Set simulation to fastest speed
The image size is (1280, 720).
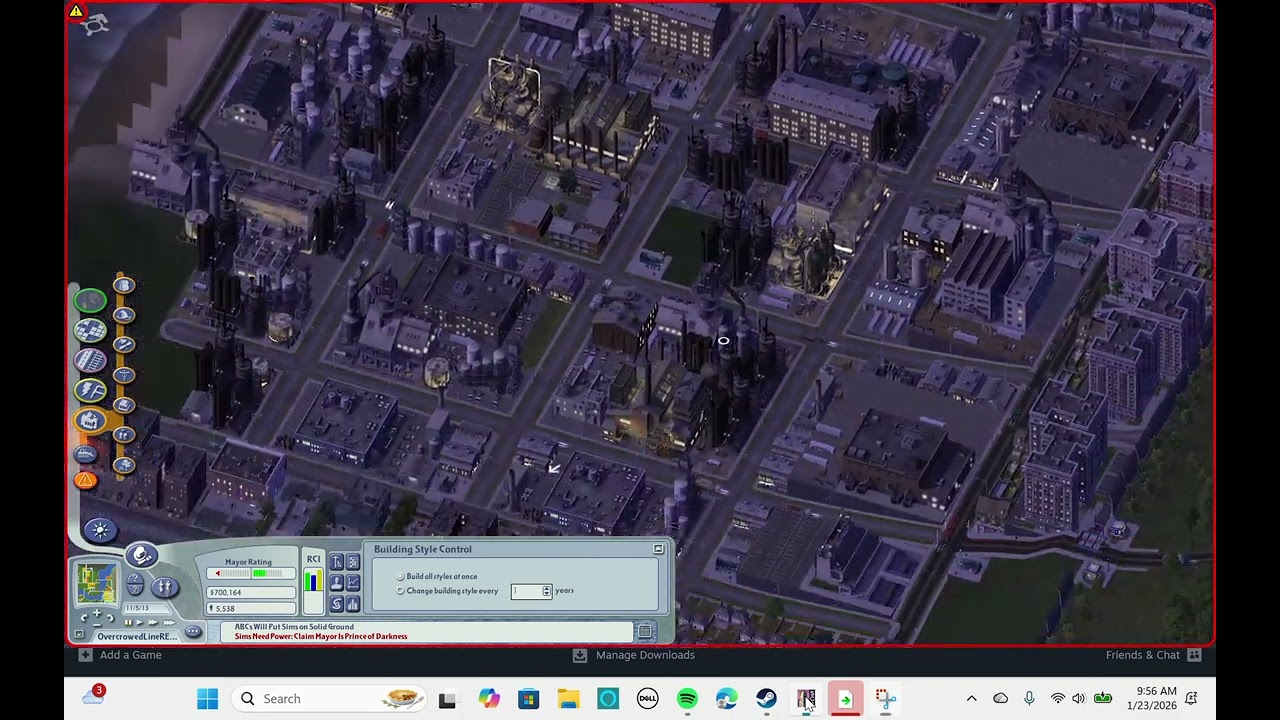point(169,622)
